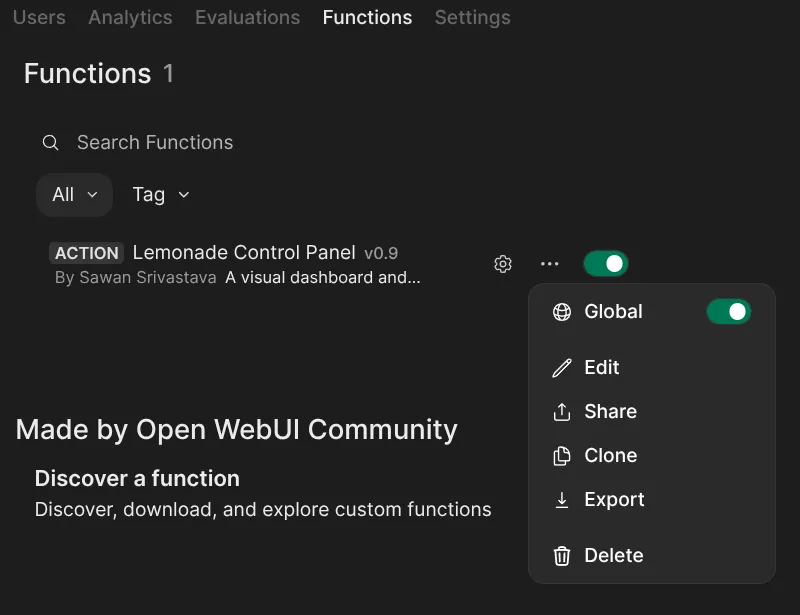Select Export in the menu

[652, 499]
